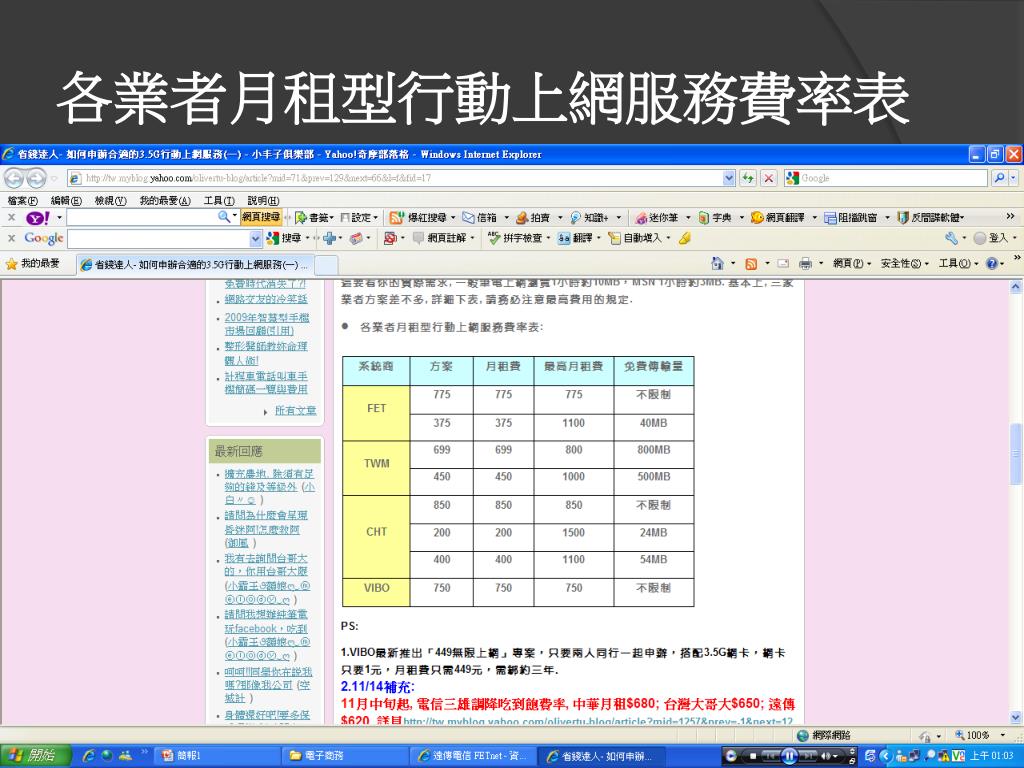Viewport: 1024px width, 768px height.
Task: Expand the Yahoo toolbar overflow chevron
Action: [1010, 216]
